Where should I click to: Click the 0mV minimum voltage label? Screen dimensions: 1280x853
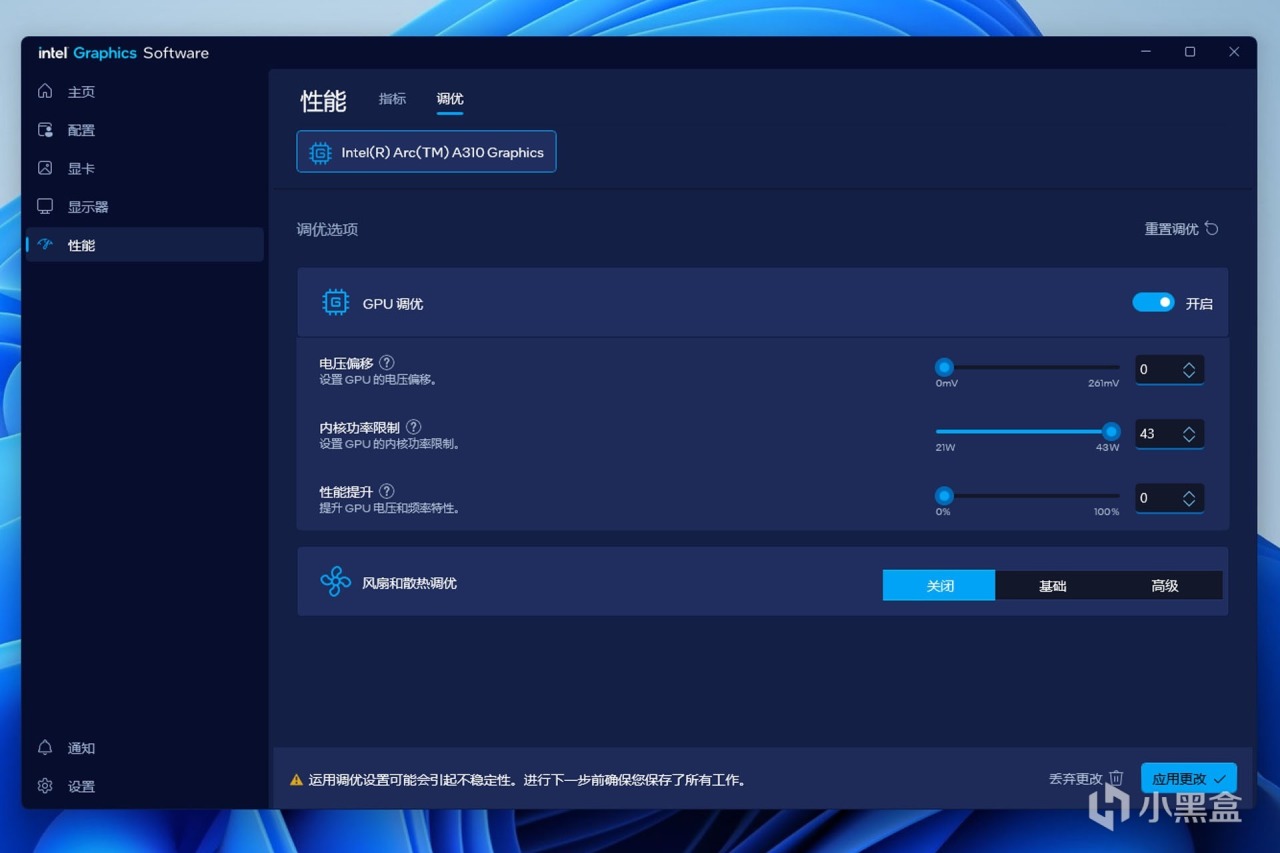(x=947, y=383)
